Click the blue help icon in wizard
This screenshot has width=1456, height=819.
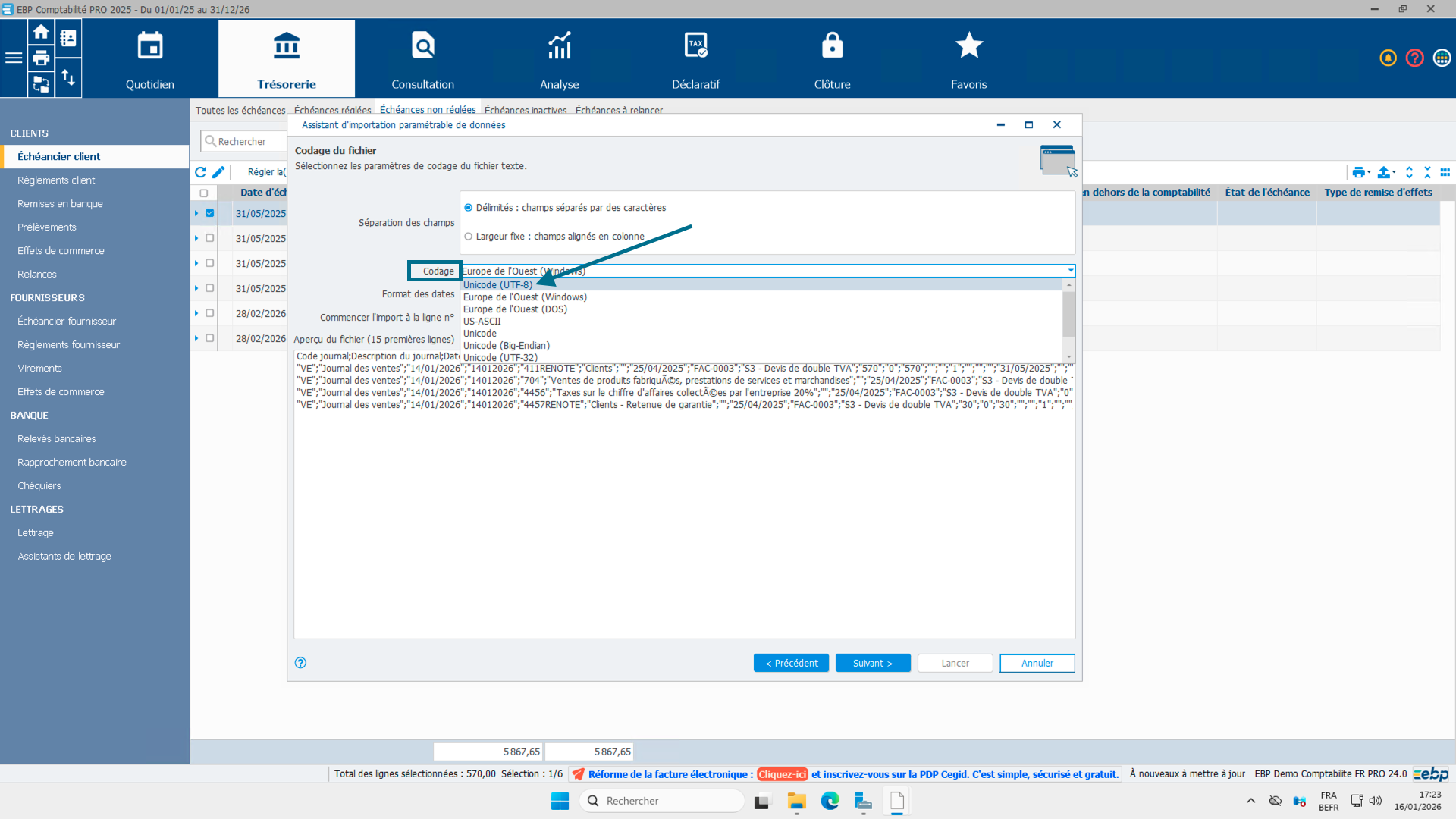300,663
